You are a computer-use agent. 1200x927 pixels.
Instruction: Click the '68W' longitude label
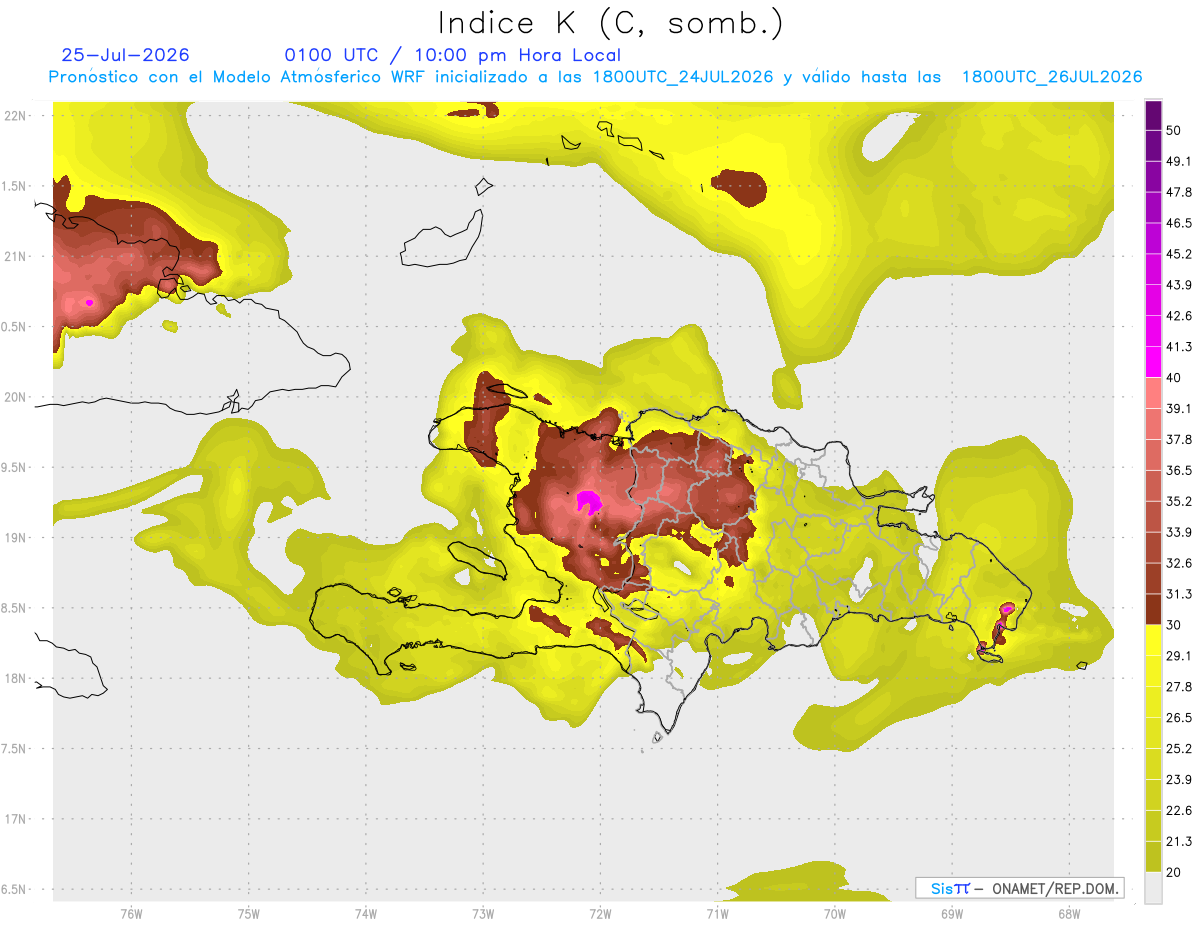(x=1068, y=914)
